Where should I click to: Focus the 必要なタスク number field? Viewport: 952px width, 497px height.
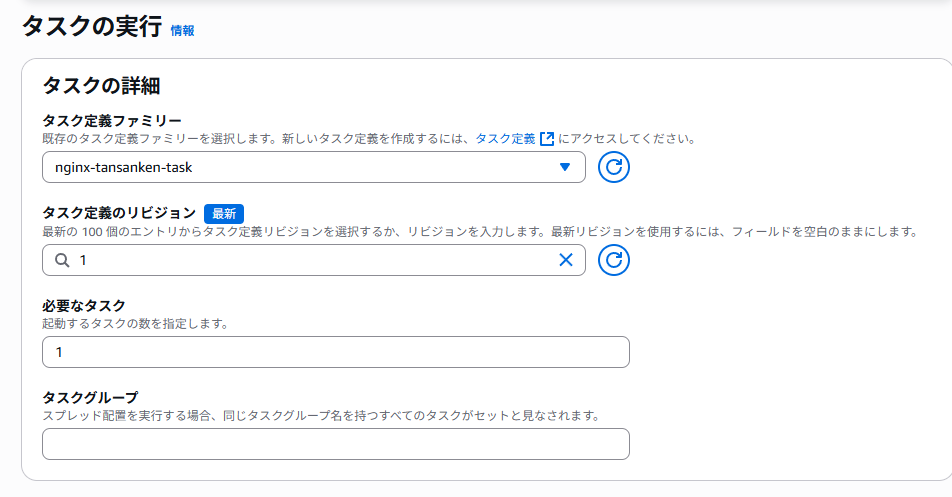[x=335, y=352]
